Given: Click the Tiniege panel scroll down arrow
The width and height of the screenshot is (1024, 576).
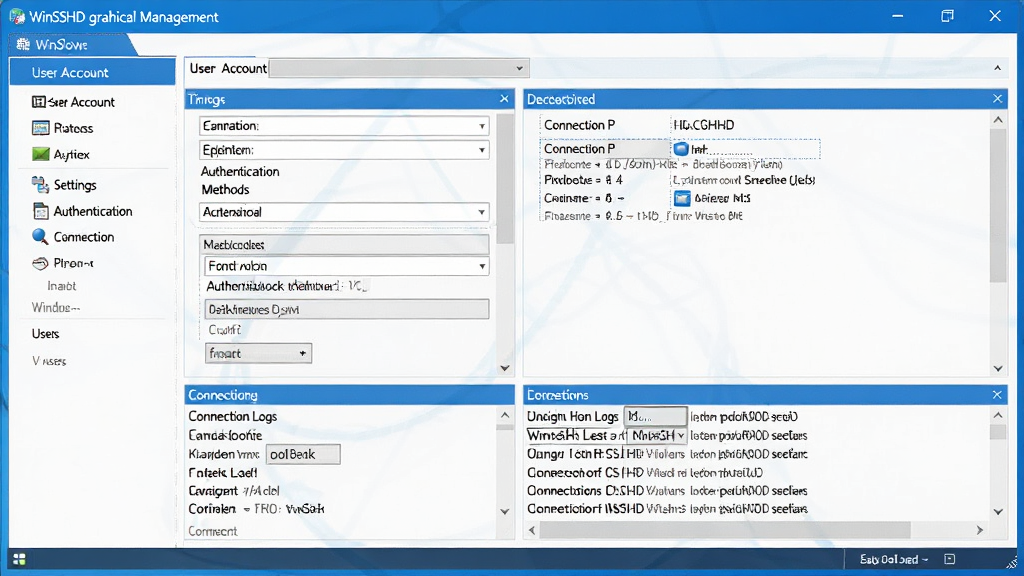Looking at the screenshot, I should pyautogui.click(x=505, y=368).
